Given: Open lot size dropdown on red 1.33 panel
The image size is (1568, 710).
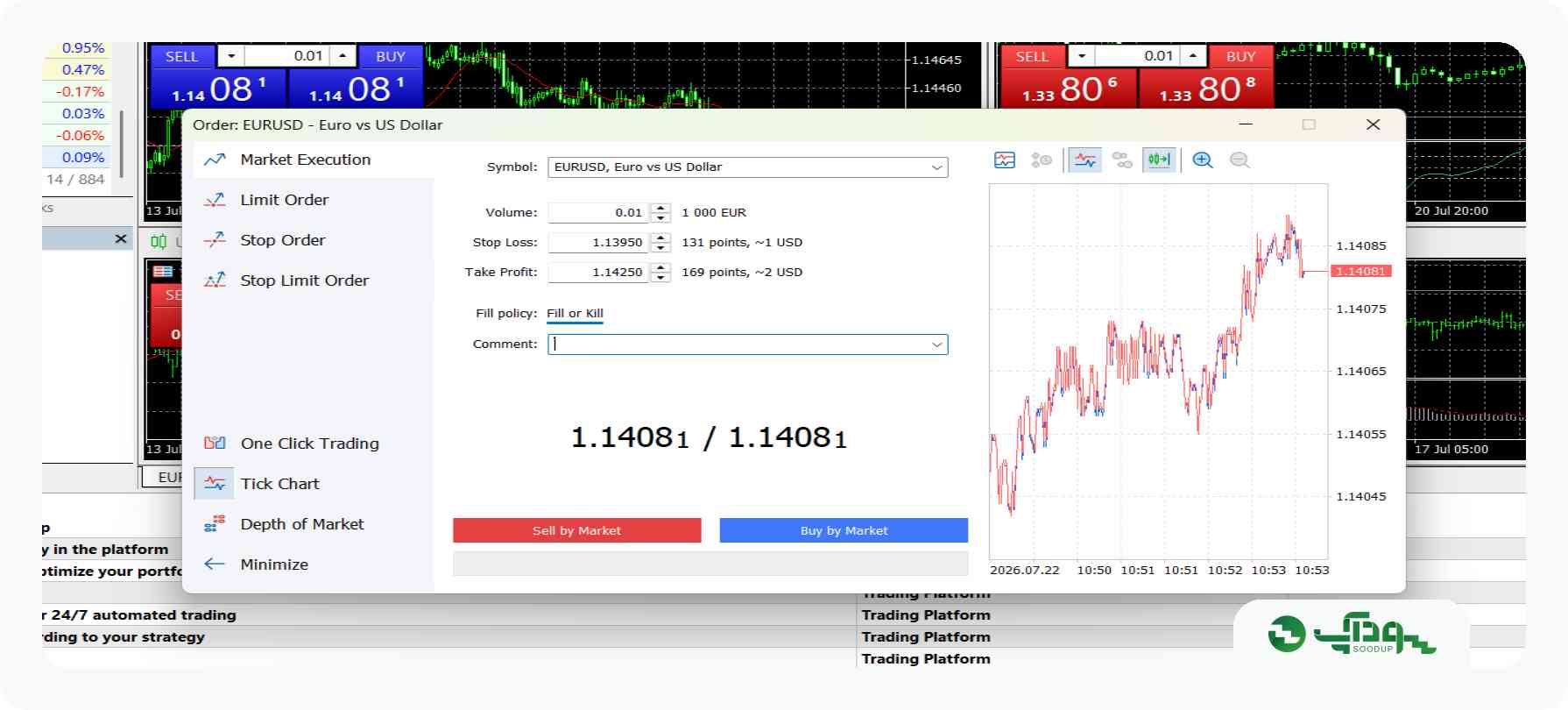Looking at the screenshot, I should pos(1082,56).
